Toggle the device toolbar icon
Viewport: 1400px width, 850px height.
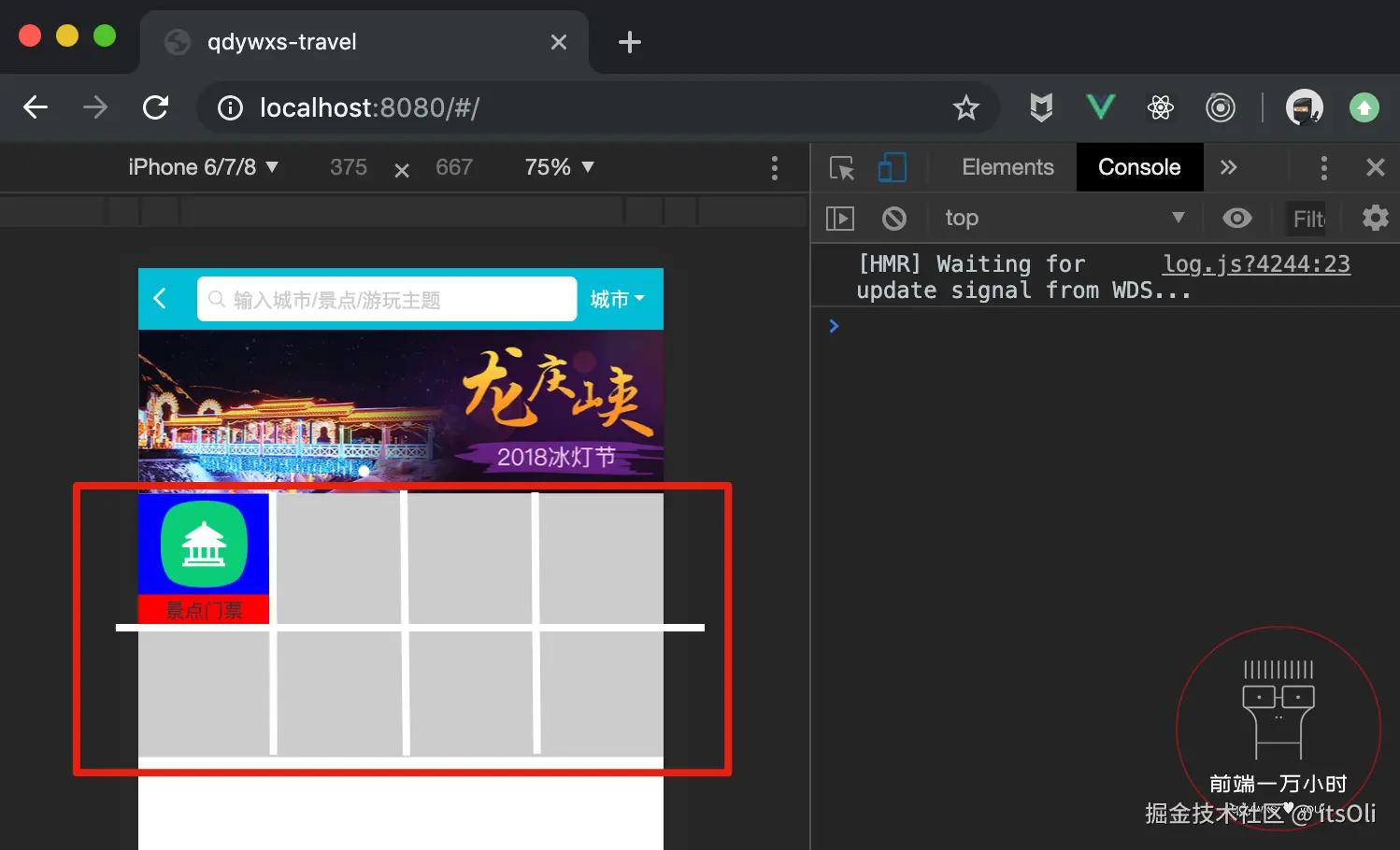893,168
